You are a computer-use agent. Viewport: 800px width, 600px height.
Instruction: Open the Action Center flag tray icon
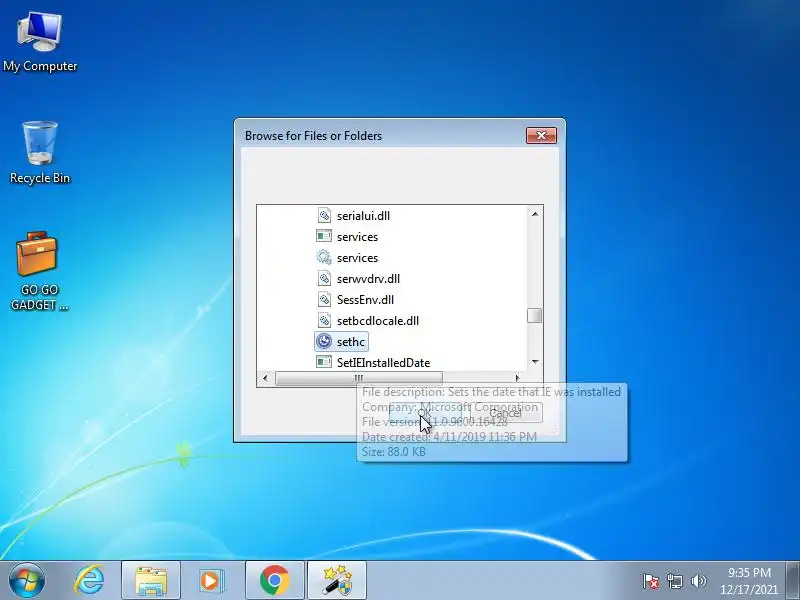point(651,581)
